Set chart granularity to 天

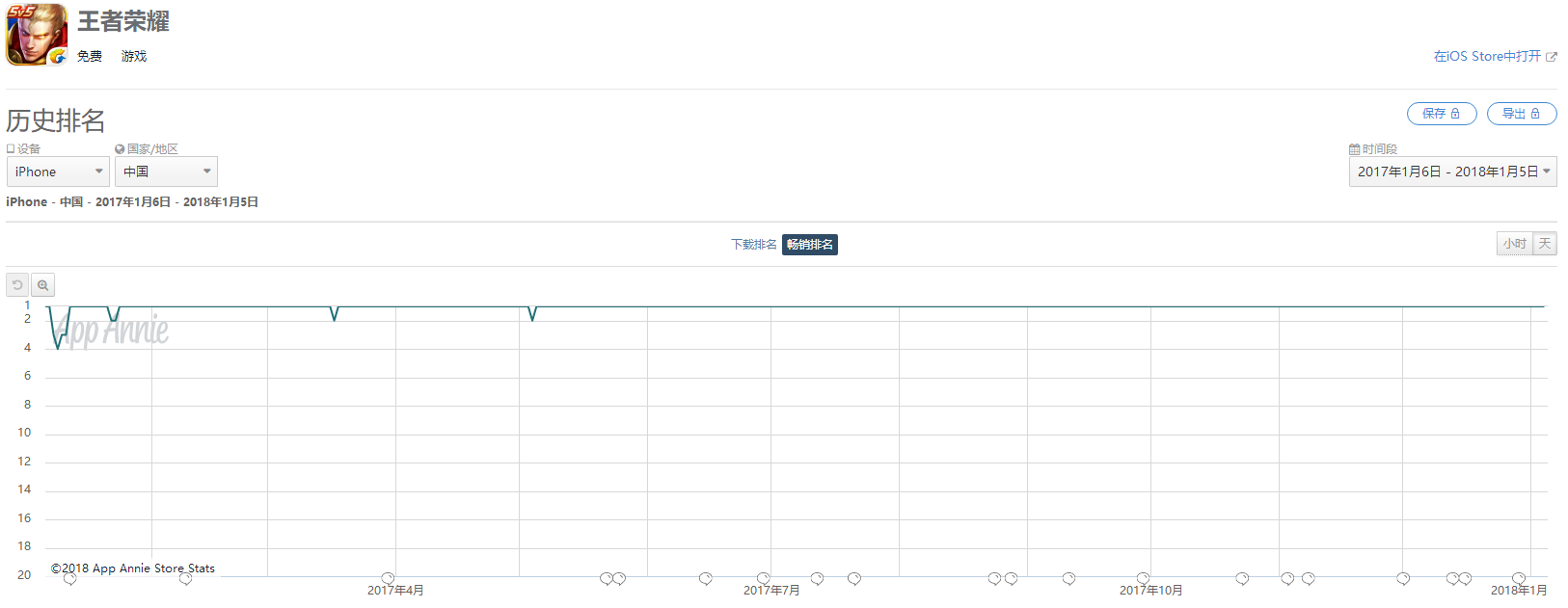1545,244
